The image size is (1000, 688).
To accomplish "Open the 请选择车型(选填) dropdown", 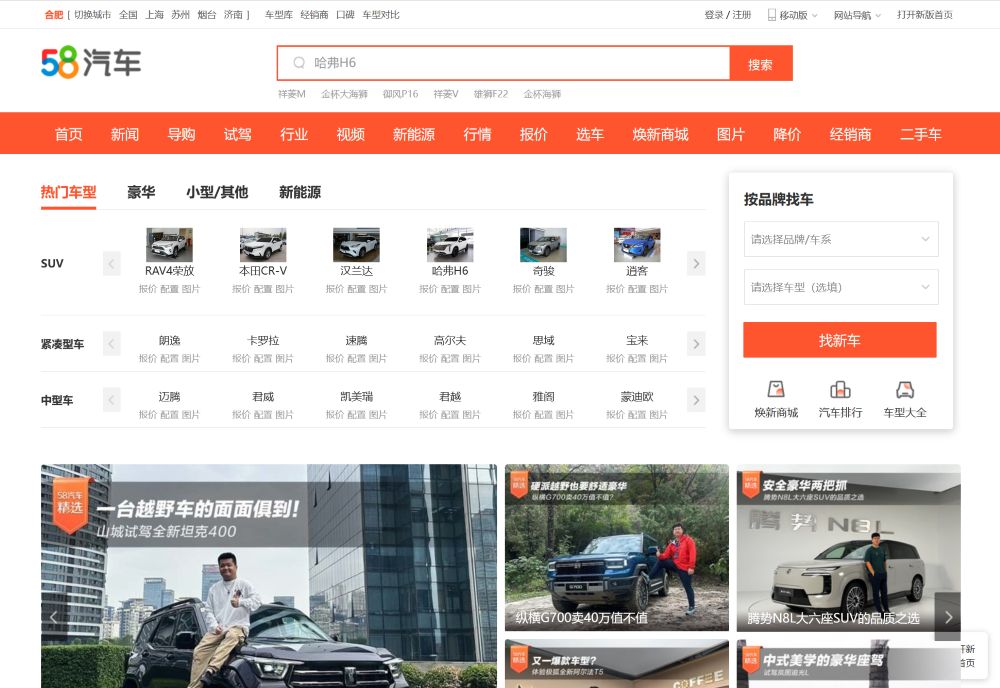I will pyautogui.click(x=840, y=287).
